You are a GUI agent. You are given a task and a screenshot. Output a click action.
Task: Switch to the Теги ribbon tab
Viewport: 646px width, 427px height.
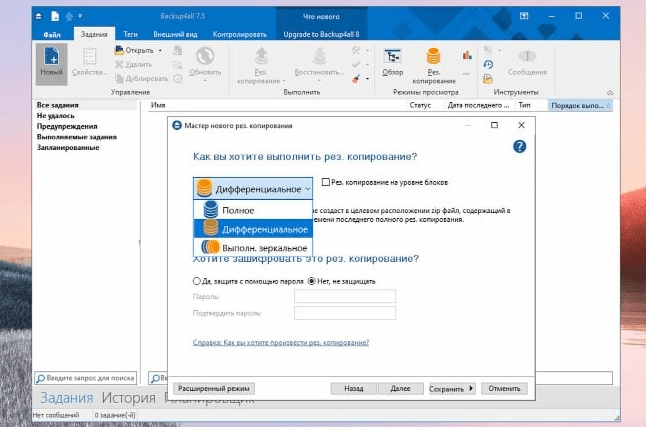pyautogui.click(x=130, y=34)
